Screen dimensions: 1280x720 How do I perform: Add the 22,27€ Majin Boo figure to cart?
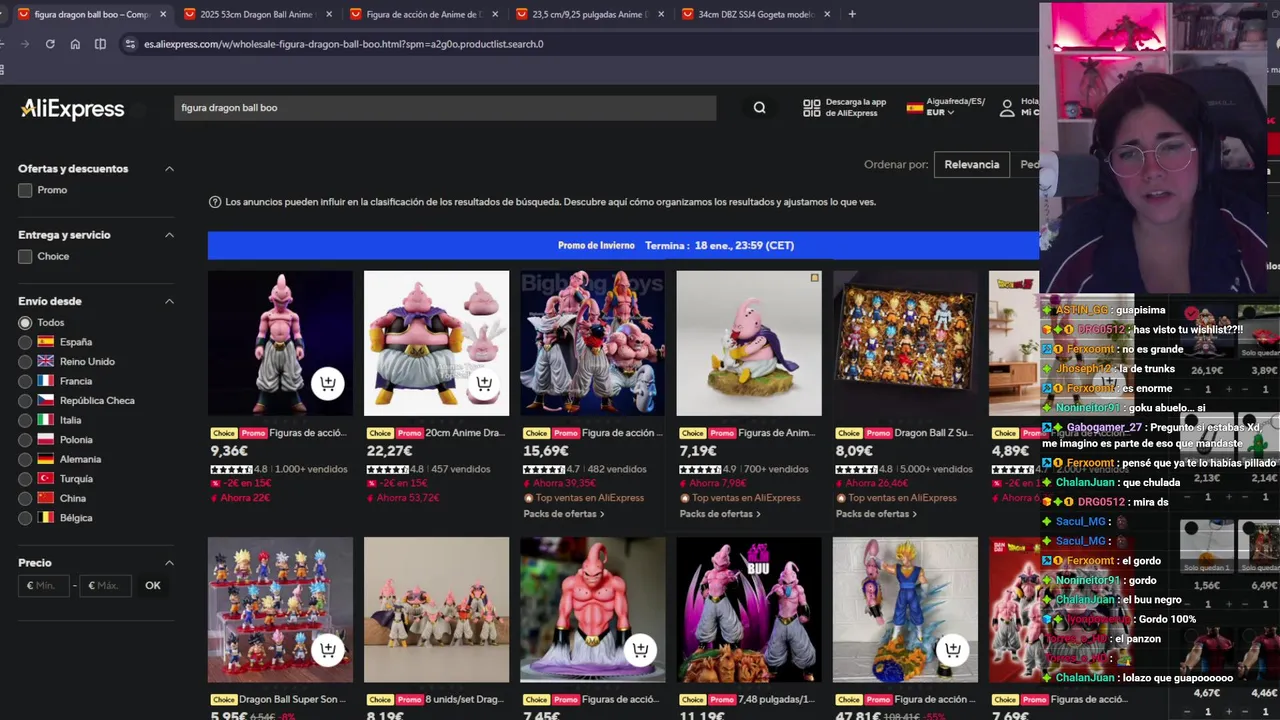click(x=484, y=383)
